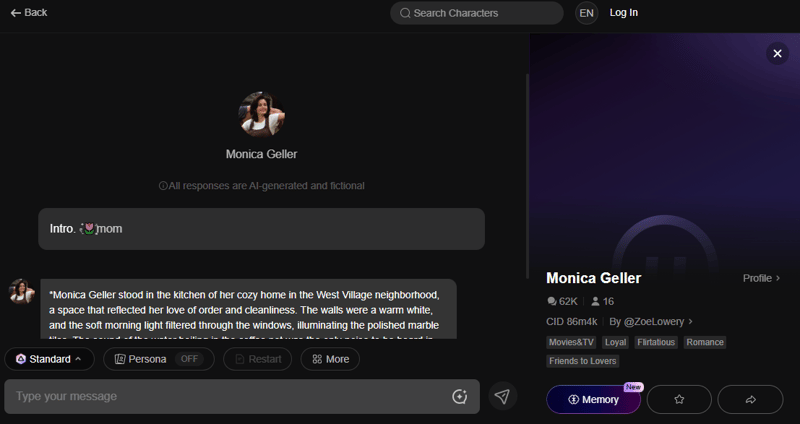The width and height of the screenshot is (800, 424).
Task: Restart the conversation
Action: (258, 359)
